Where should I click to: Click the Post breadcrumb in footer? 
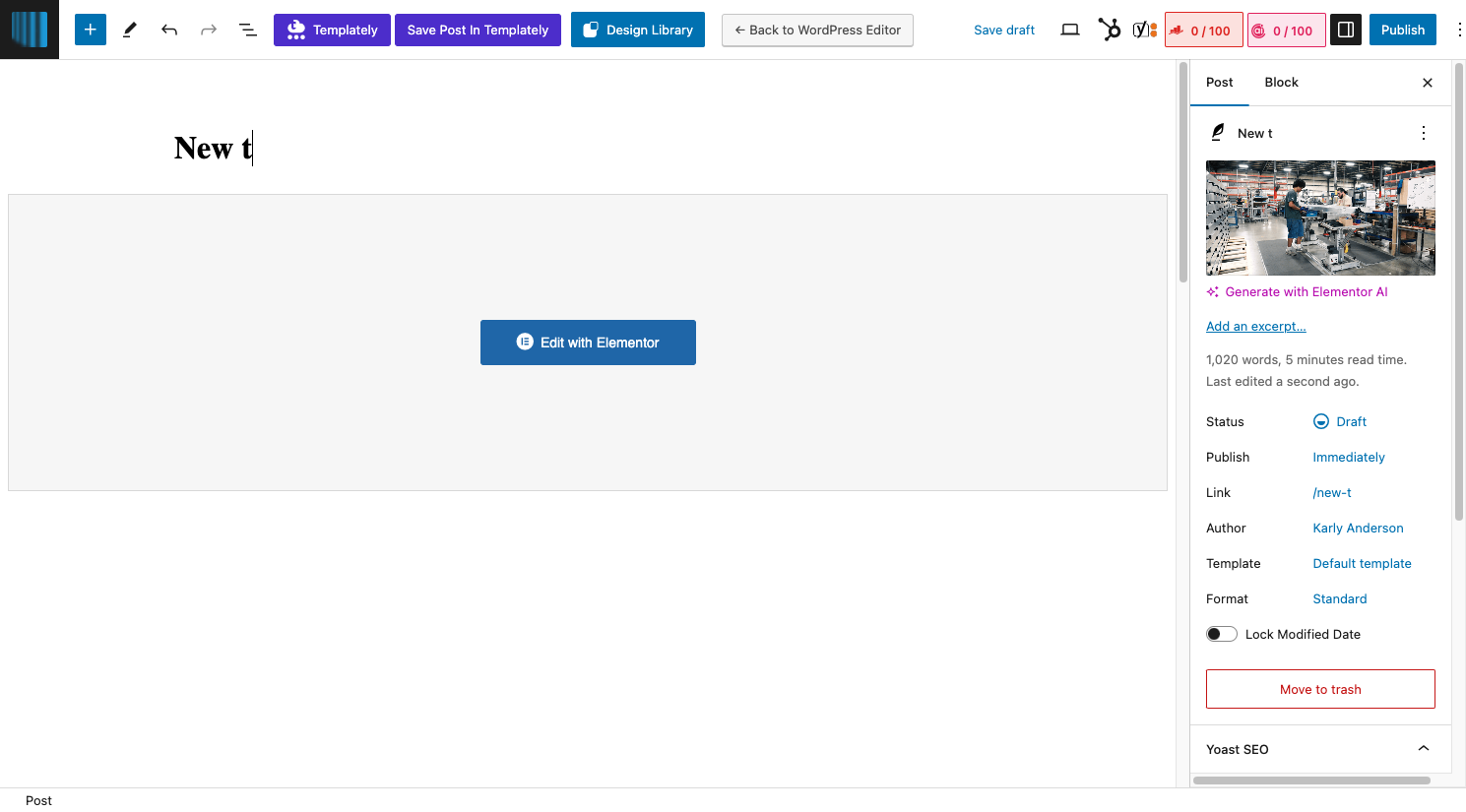(x=38, y=800)
